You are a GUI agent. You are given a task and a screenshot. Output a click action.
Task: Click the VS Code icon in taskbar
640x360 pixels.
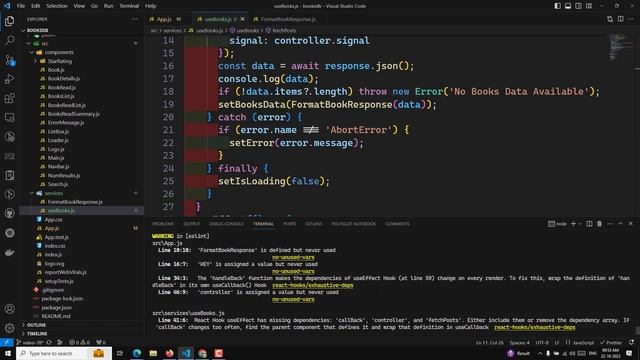point(186,353)
